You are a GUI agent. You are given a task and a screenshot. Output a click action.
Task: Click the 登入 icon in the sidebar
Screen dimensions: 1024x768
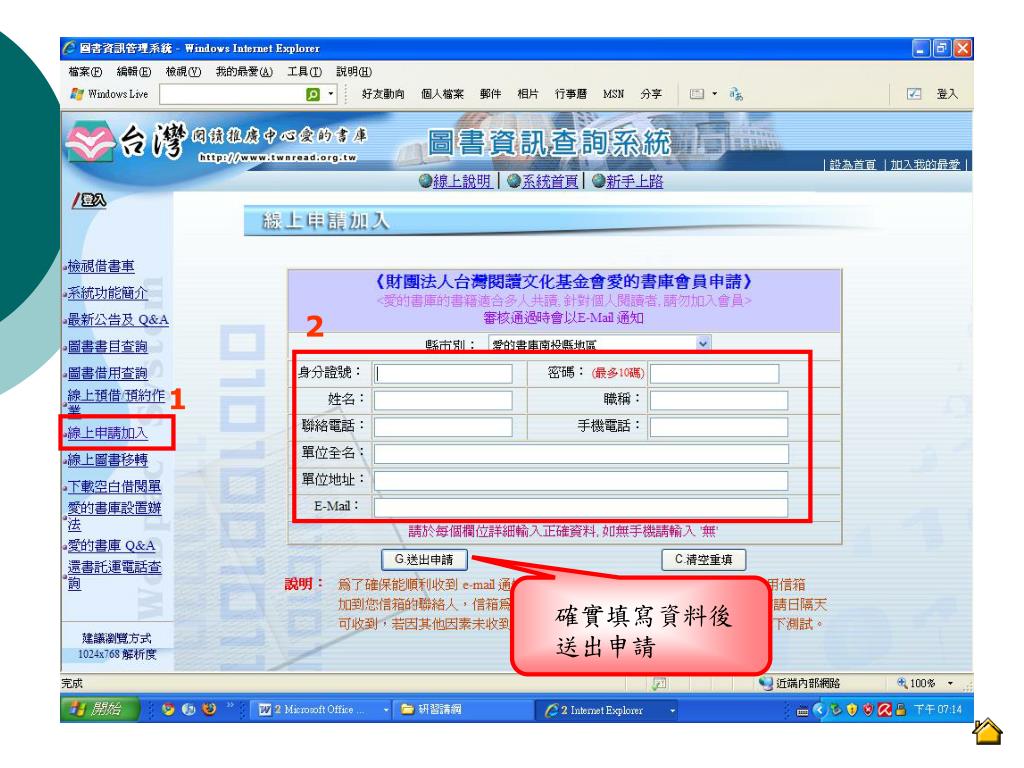click(x=89, y=200)
